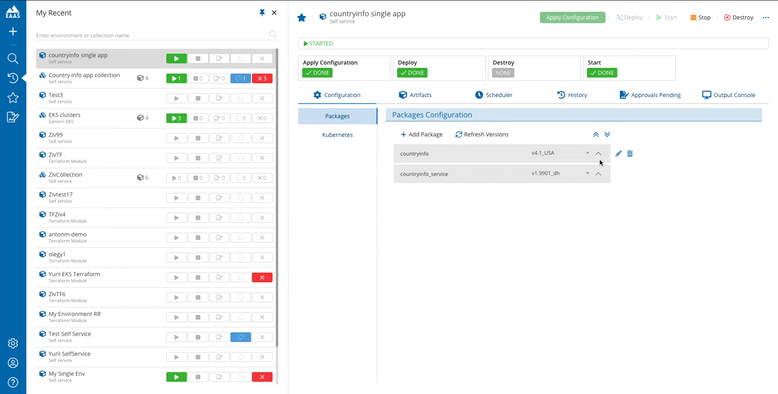778x394 pixels.
Task: Switch to the Output Console tab
Action: tap(728, 95)
